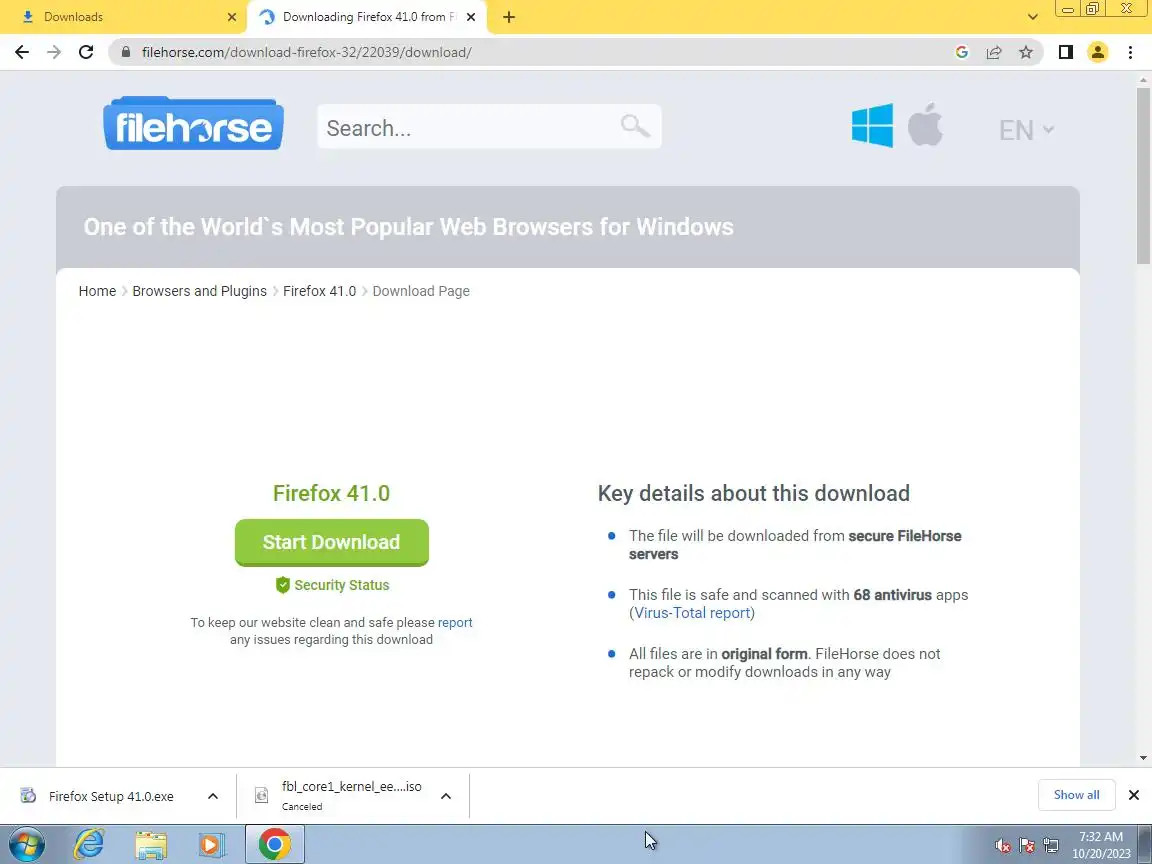The image size is (1152, 864).
Task: Open a new browser tab
Action: coord(508,17)
